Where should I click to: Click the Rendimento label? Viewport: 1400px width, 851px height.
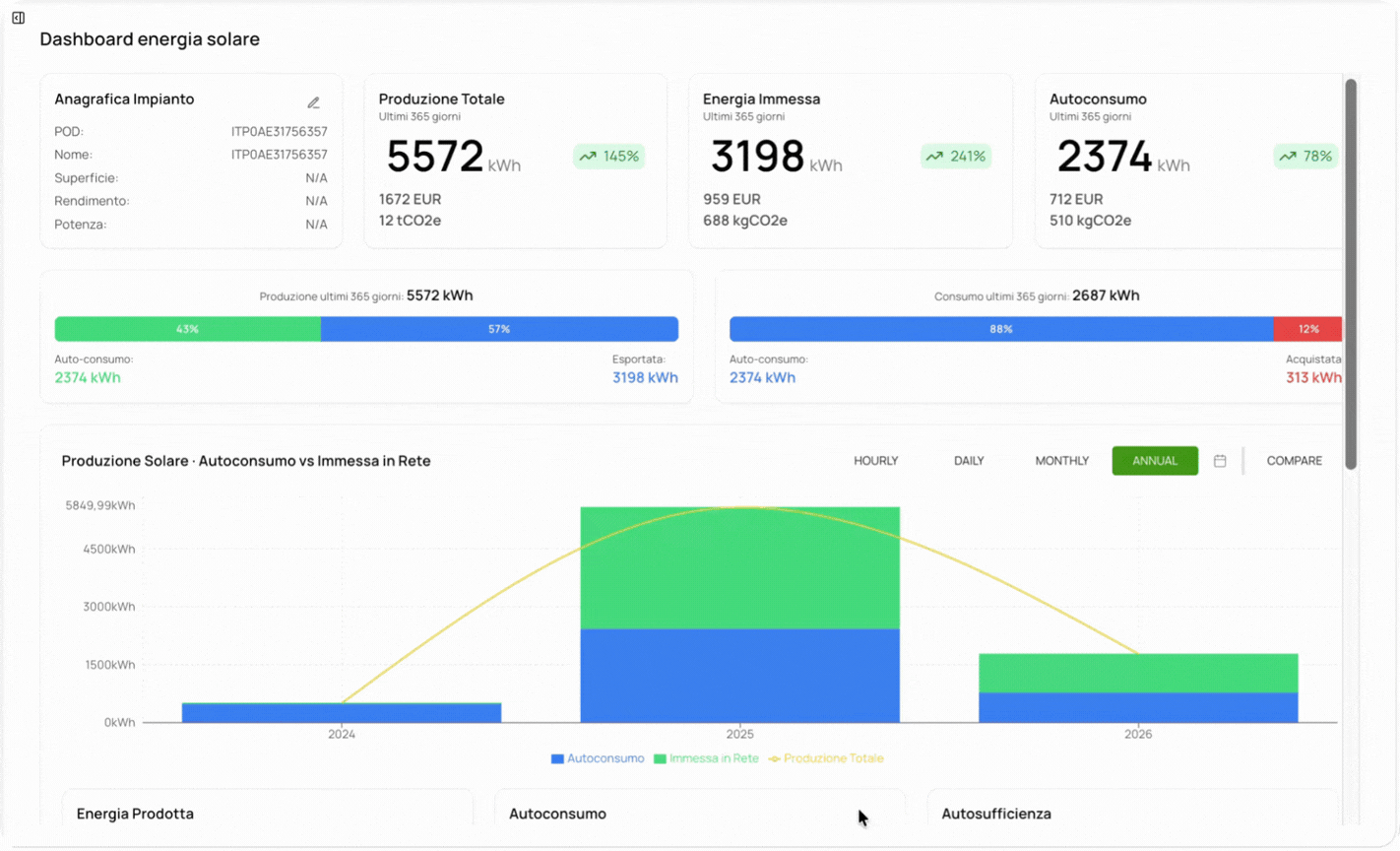pos(92,201)
